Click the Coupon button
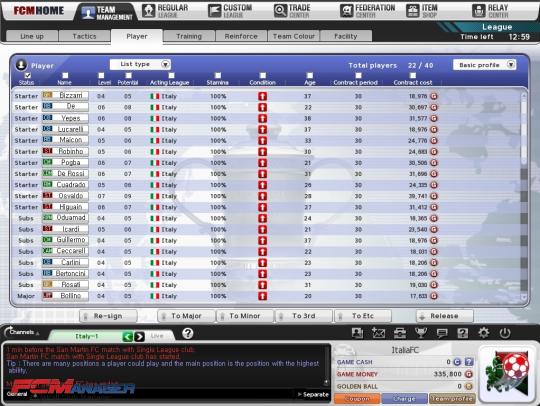 [357, 399]
